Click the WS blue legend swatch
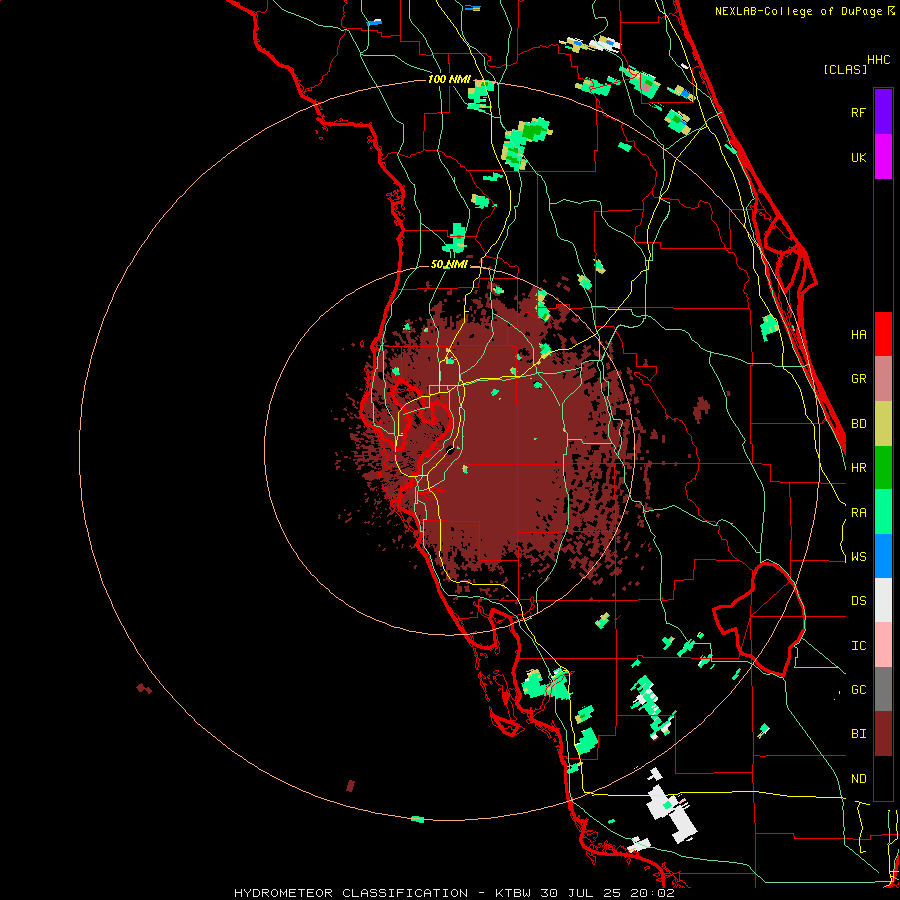Image resolution: width=900 pixels, height=900 pixels. point(883,556)
